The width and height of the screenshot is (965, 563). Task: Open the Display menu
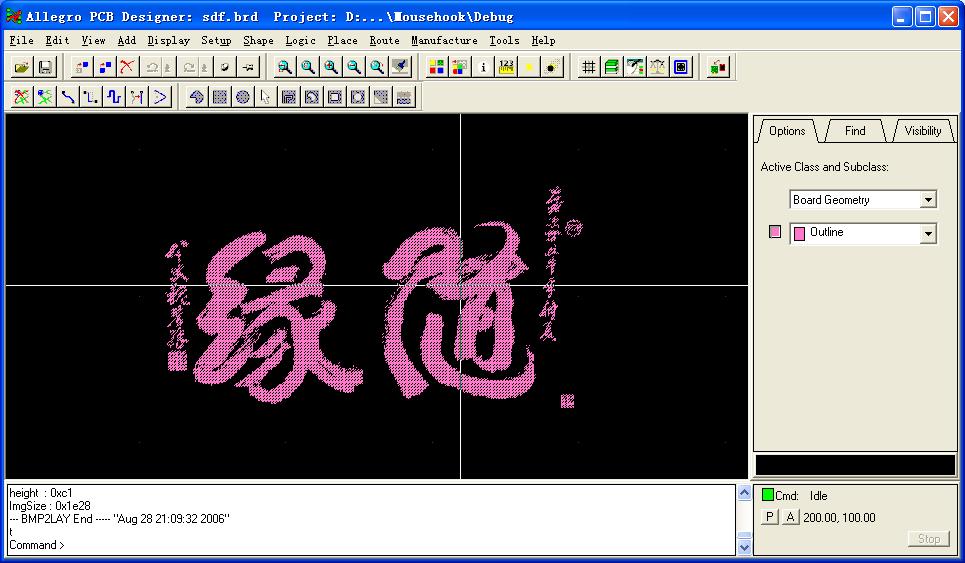point(169,41)
